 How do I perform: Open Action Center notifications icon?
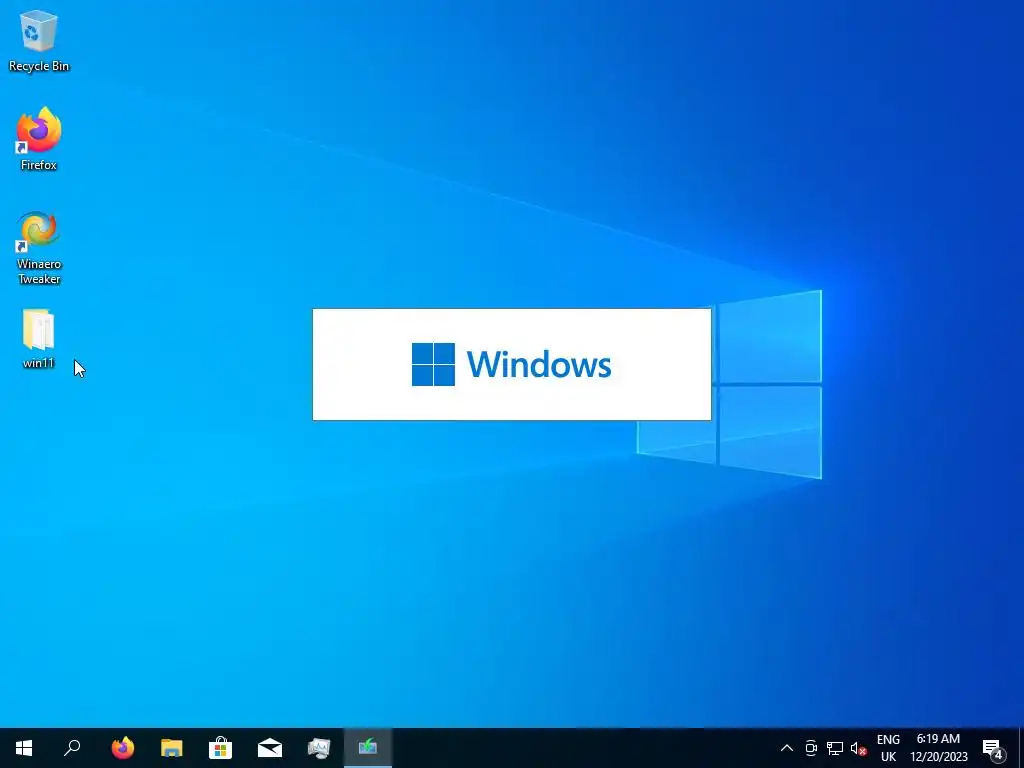[993, 748]
